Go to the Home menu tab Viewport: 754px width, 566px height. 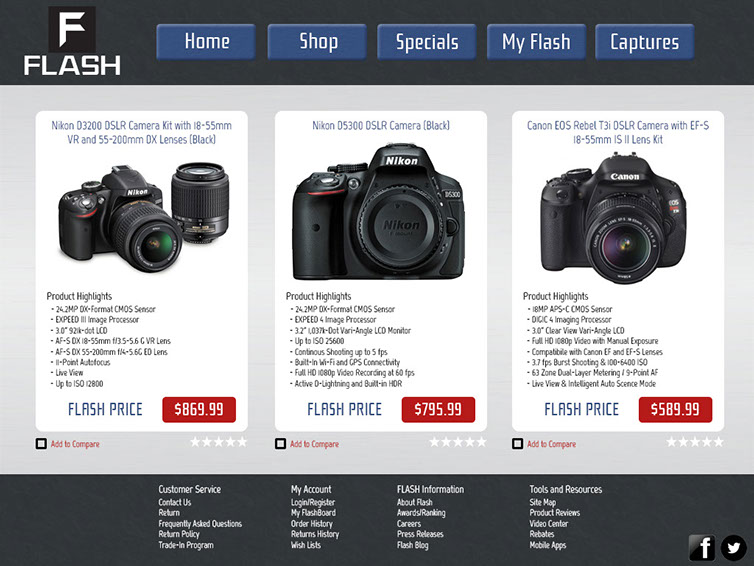[x=206, y=42]
